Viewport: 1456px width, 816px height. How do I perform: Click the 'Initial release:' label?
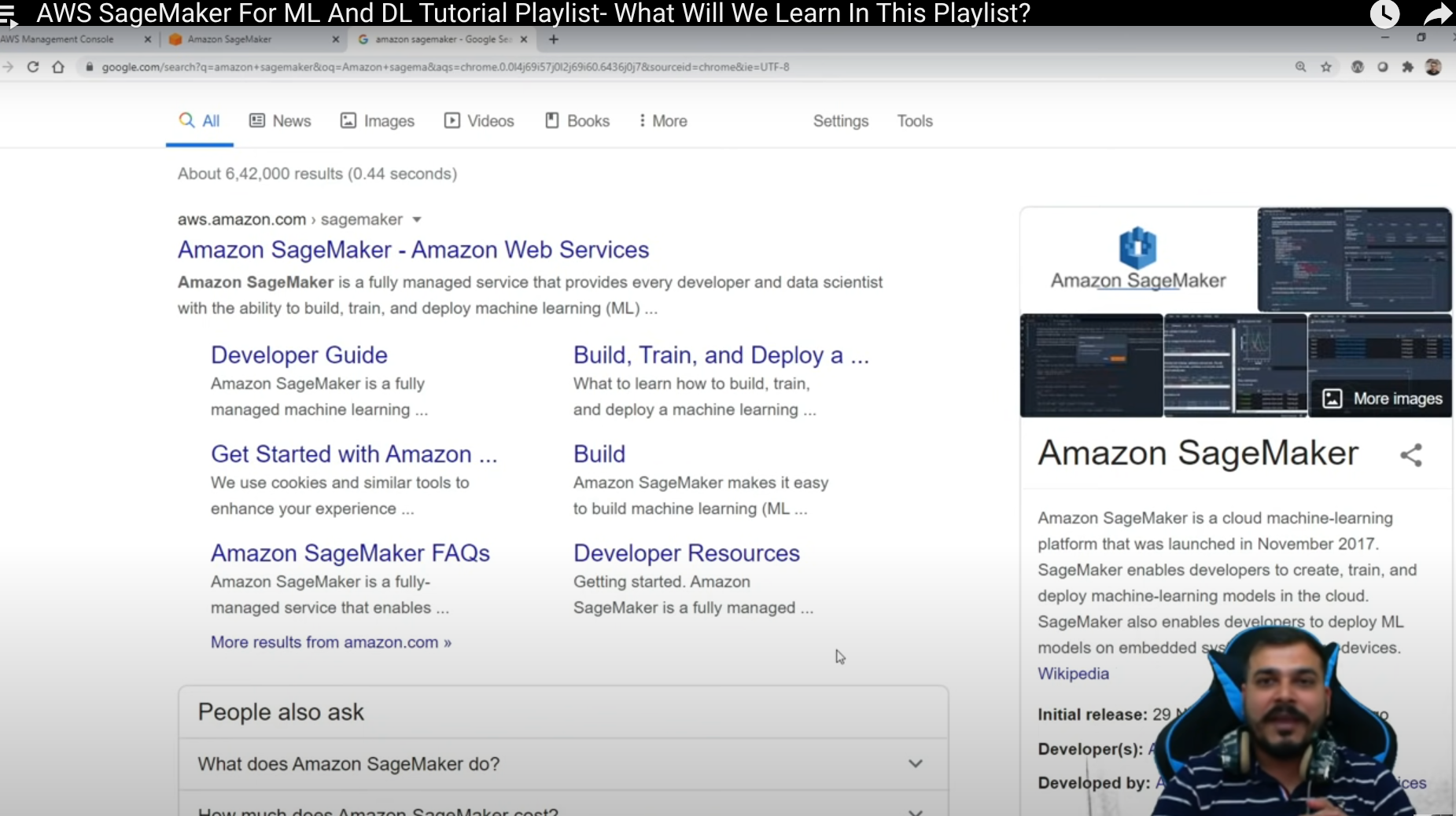pos(1093,715)
